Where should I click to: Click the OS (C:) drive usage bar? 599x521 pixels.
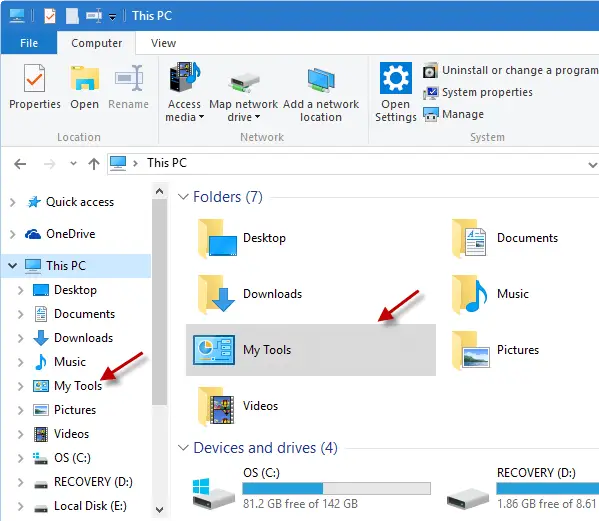click(336, 488)
